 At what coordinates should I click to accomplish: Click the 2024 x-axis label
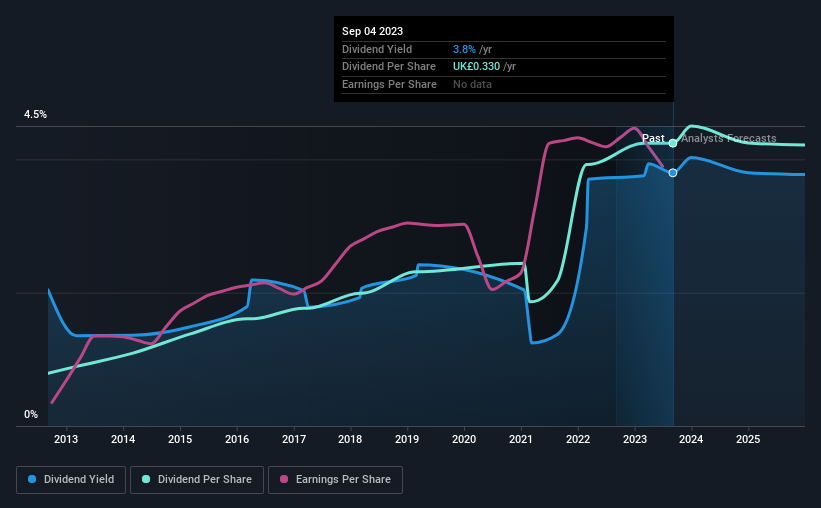coord(691,439)
